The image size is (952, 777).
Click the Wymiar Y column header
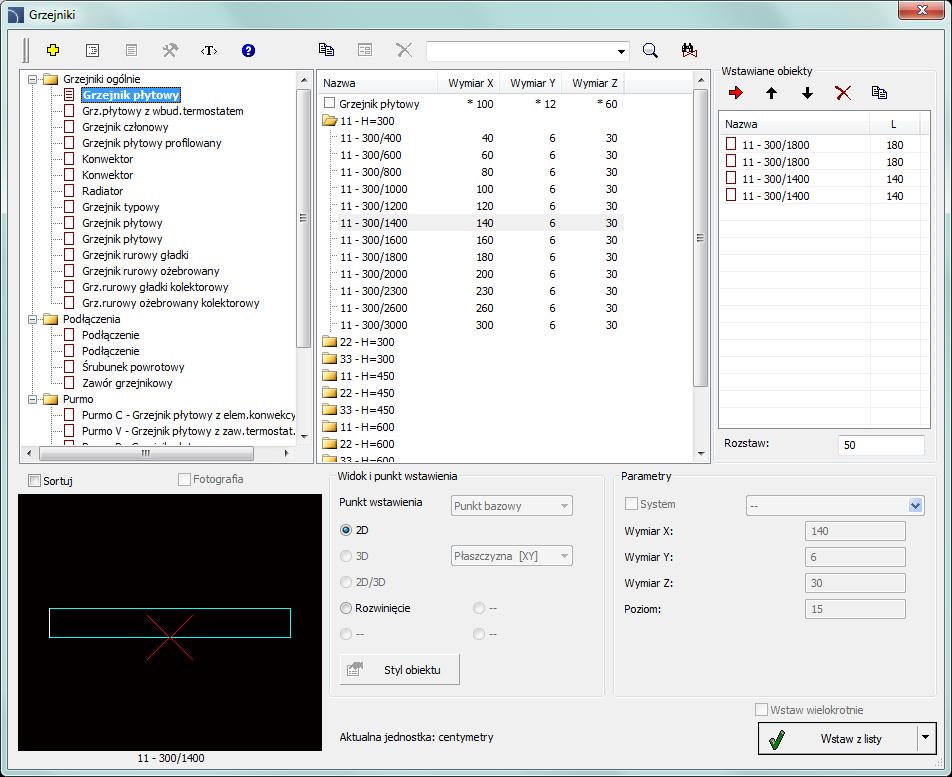point(531,83)
